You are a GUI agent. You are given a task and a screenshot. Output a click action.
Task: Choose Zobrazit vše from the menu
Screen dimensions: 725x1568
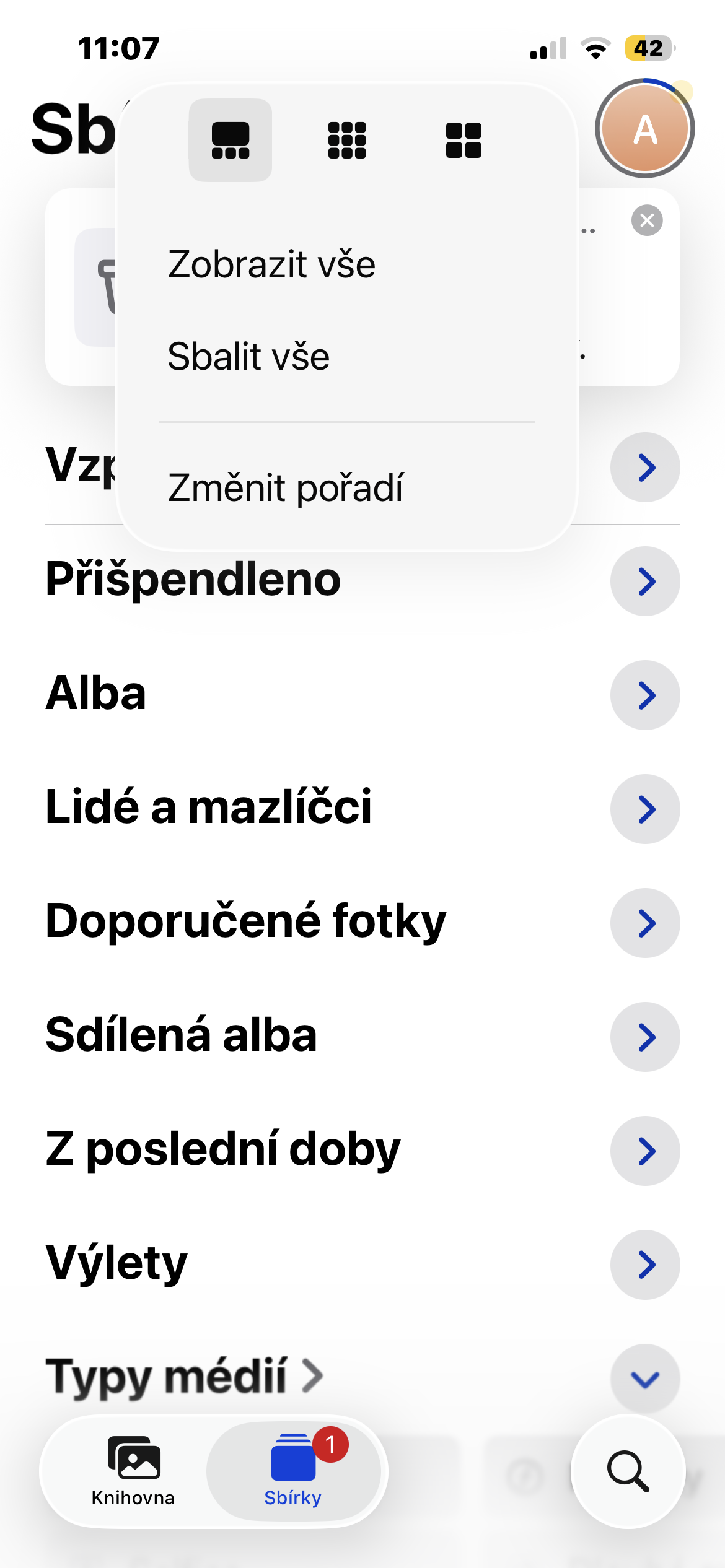(271, 264)
